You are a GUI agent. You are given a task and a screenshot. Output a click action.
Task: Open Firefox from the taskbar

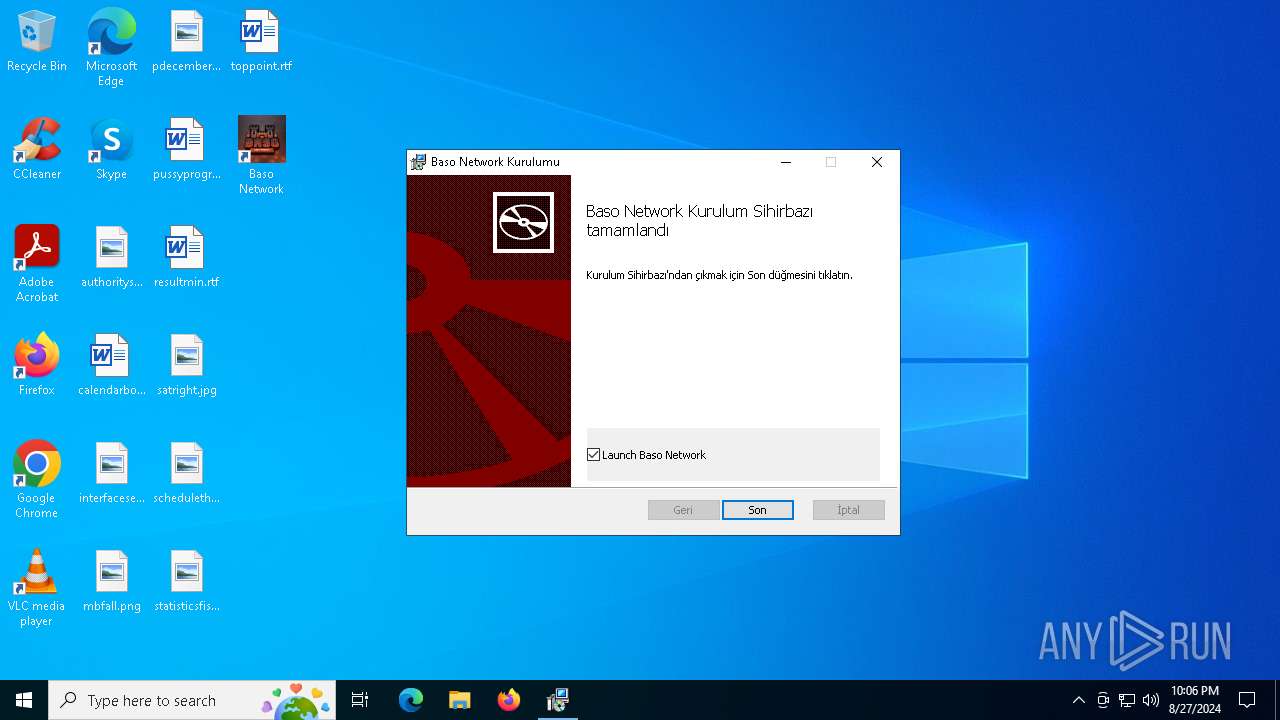[x=509, y=700]
